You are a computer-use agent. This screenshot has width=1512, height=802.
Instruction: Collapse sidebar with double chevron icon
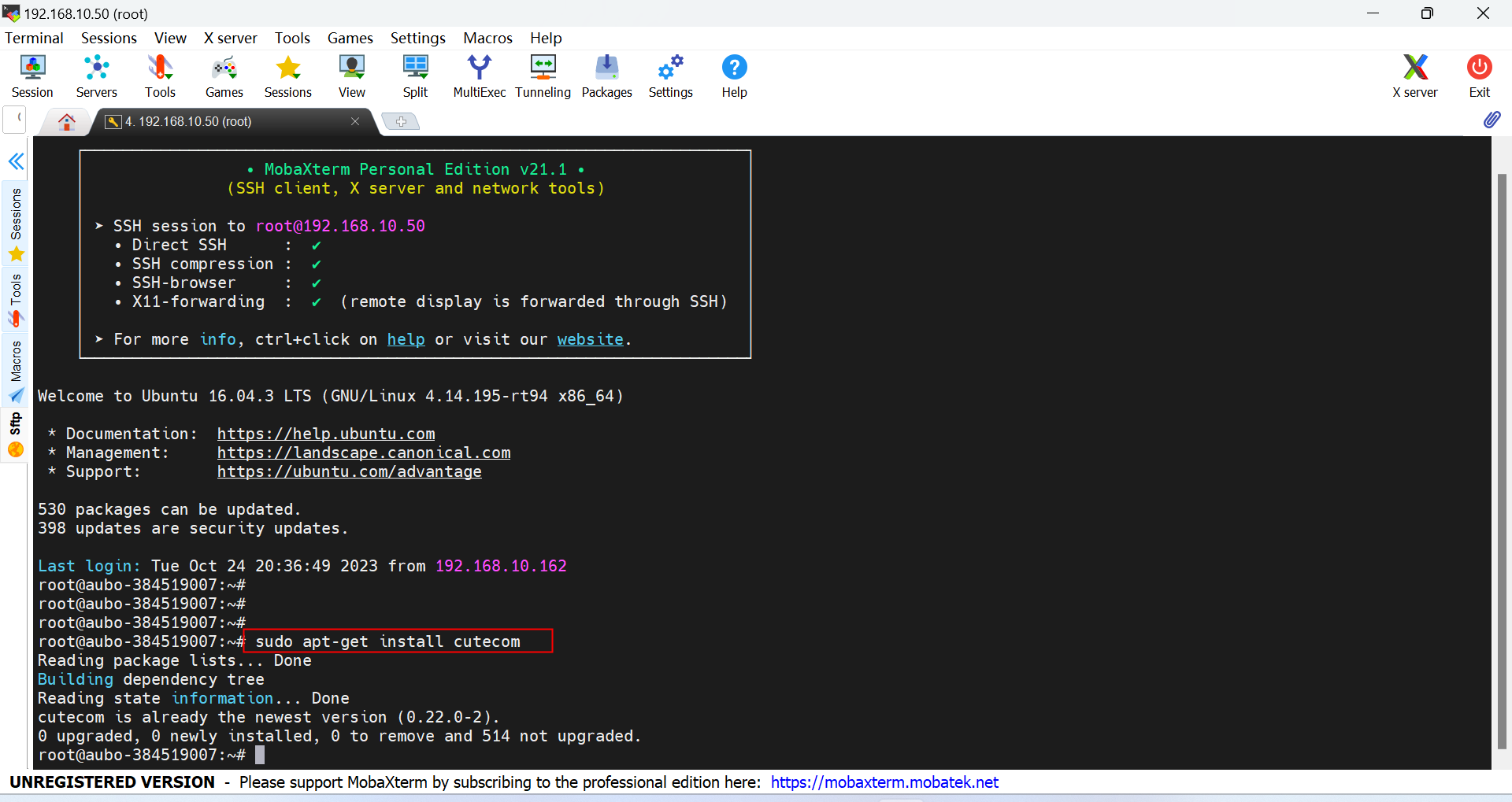click(16, 161)
